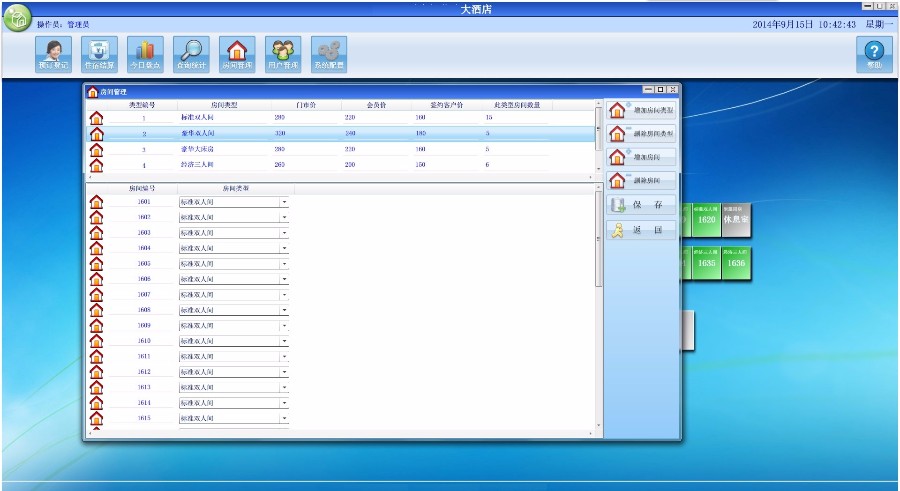Click house icon beside room 1615

tap(96, 418)
